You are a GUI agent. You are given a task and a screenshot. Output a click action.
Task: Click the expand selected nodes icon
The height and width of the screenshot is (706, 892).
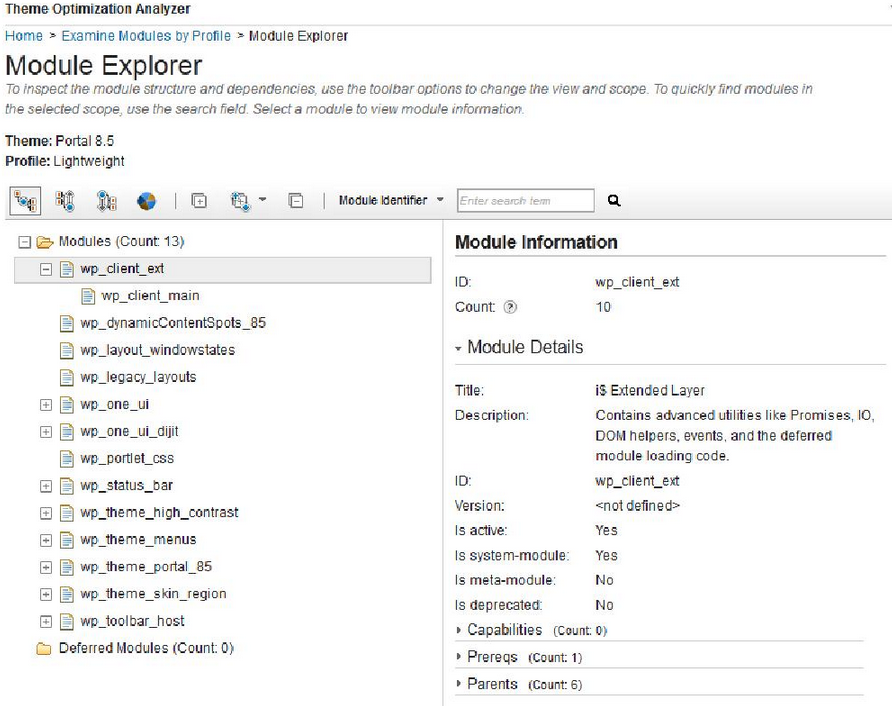(240, 201)
